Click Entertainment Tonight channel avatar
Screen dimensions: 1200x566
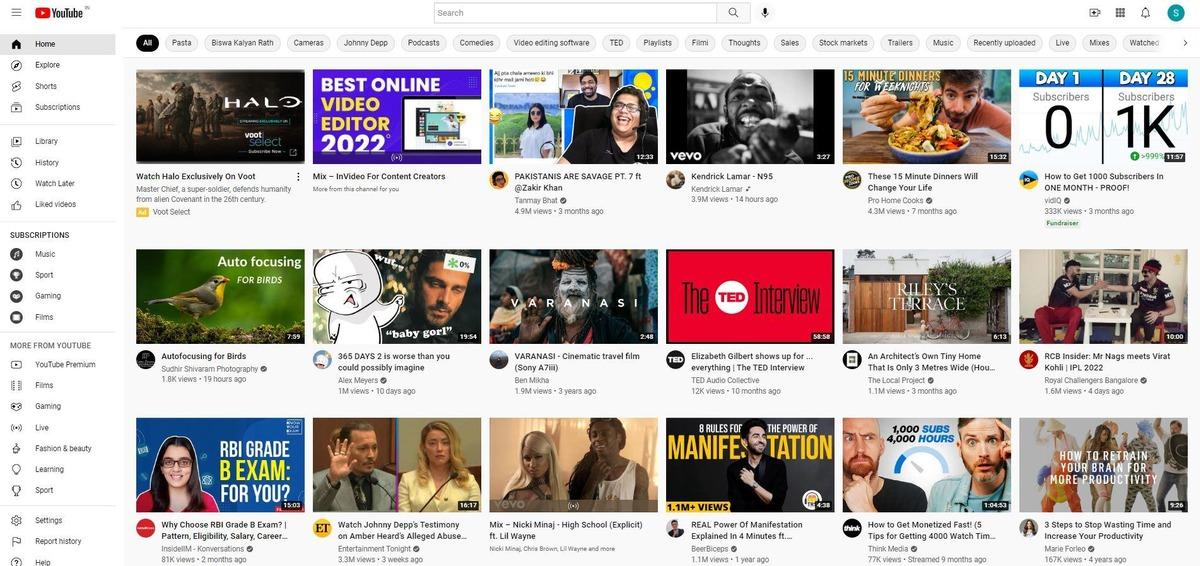[x=322, y=528]
